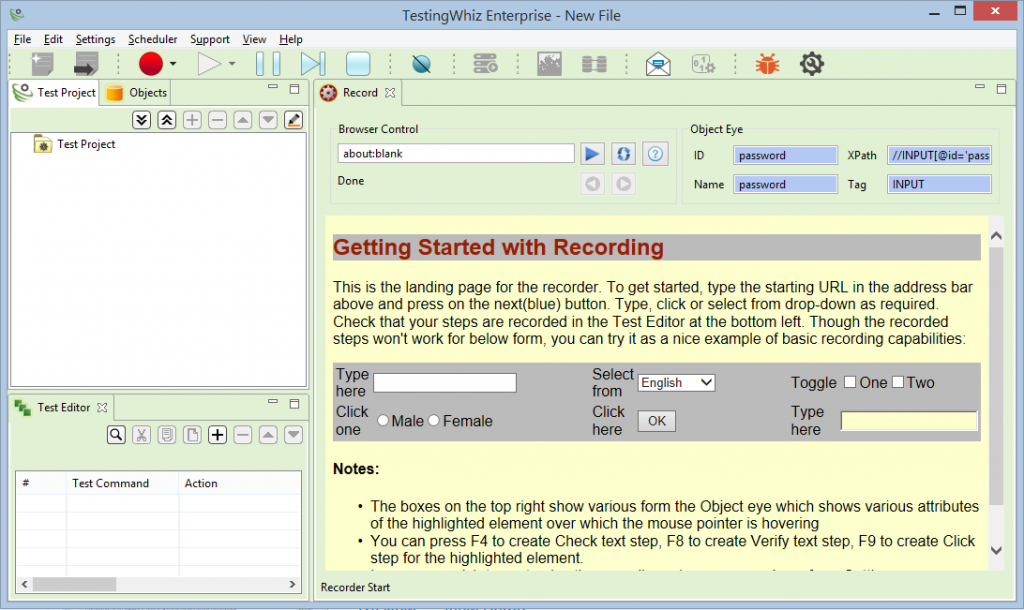1024x610 pixels.
Task: Click the Action column header
Action: 240,483
